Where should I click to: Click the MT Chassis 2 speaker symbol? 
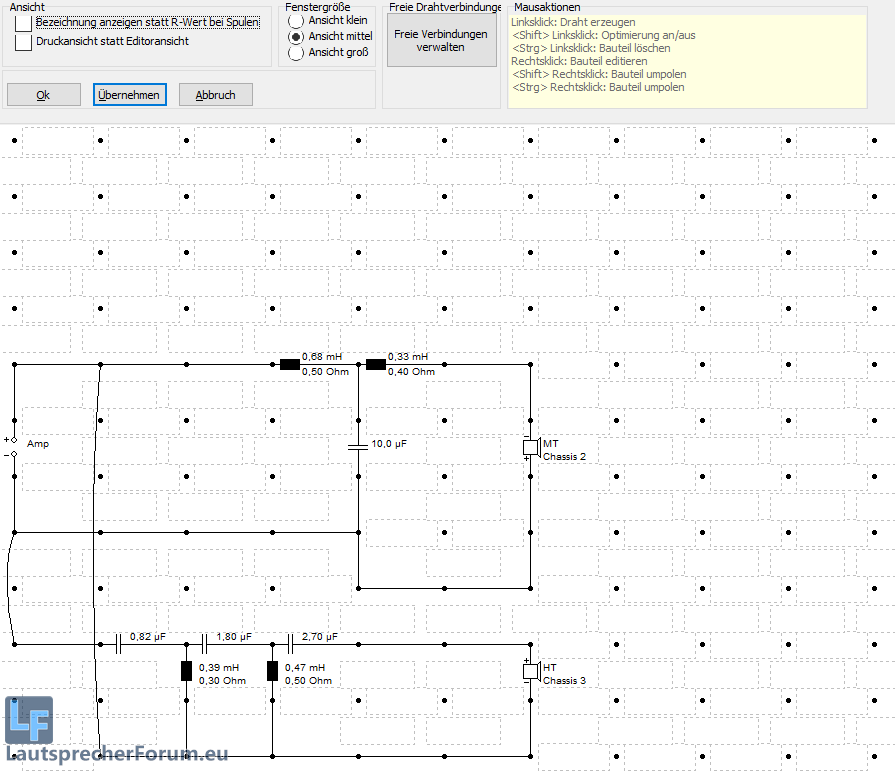point(531,447)
